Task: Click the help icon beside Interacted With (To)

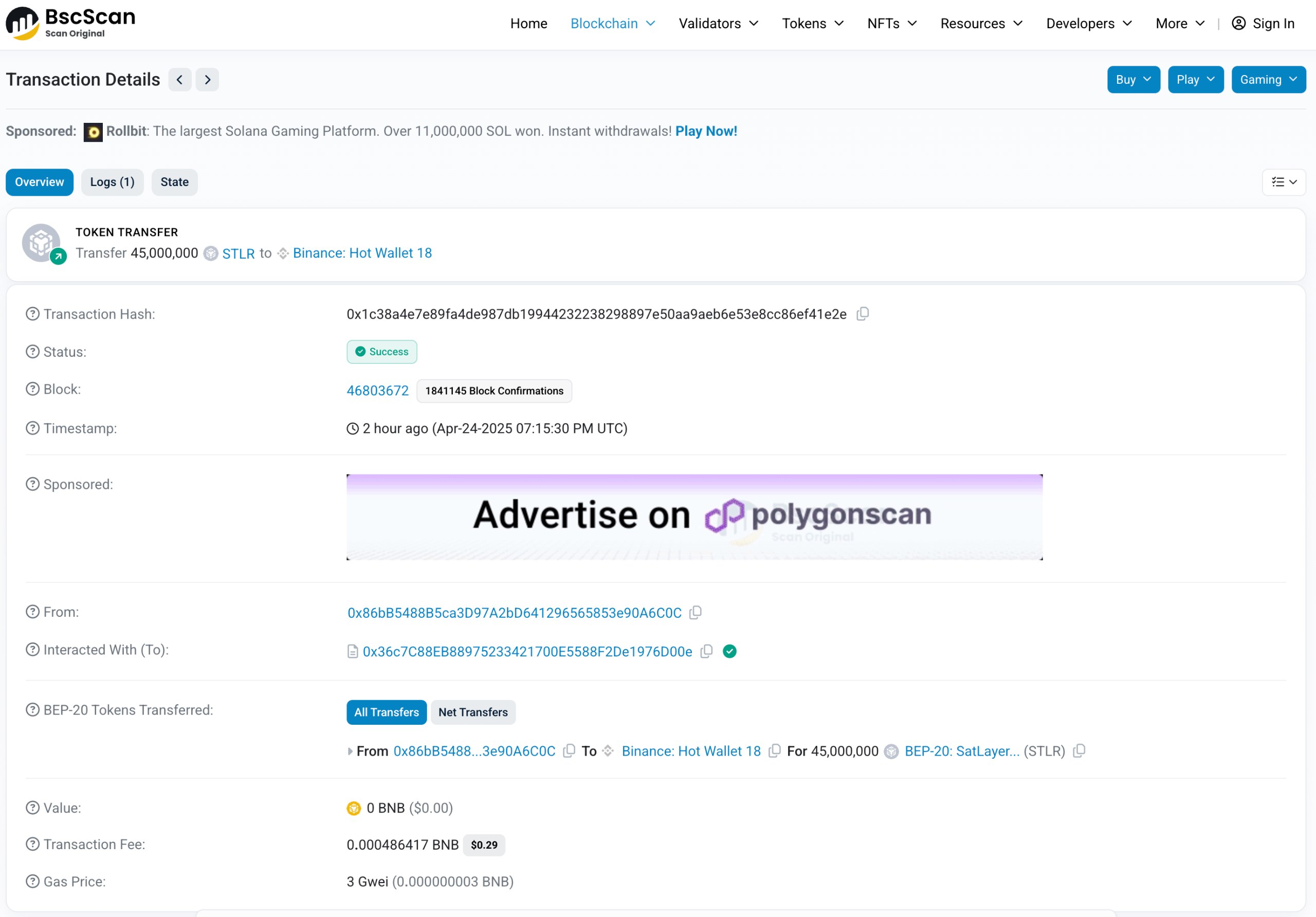Action: point(33,650)
